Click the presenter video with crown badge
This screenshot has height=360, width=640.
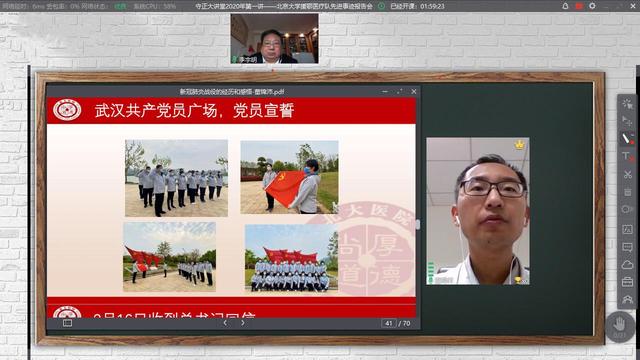tap(478, 211)
